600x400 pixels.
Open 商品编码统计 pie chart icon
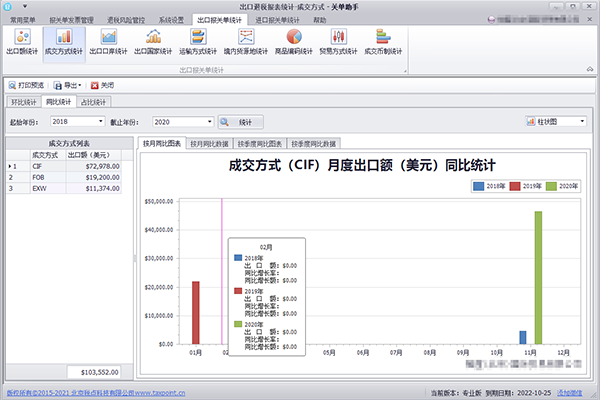pyautogui.click(x=294, y=37)
